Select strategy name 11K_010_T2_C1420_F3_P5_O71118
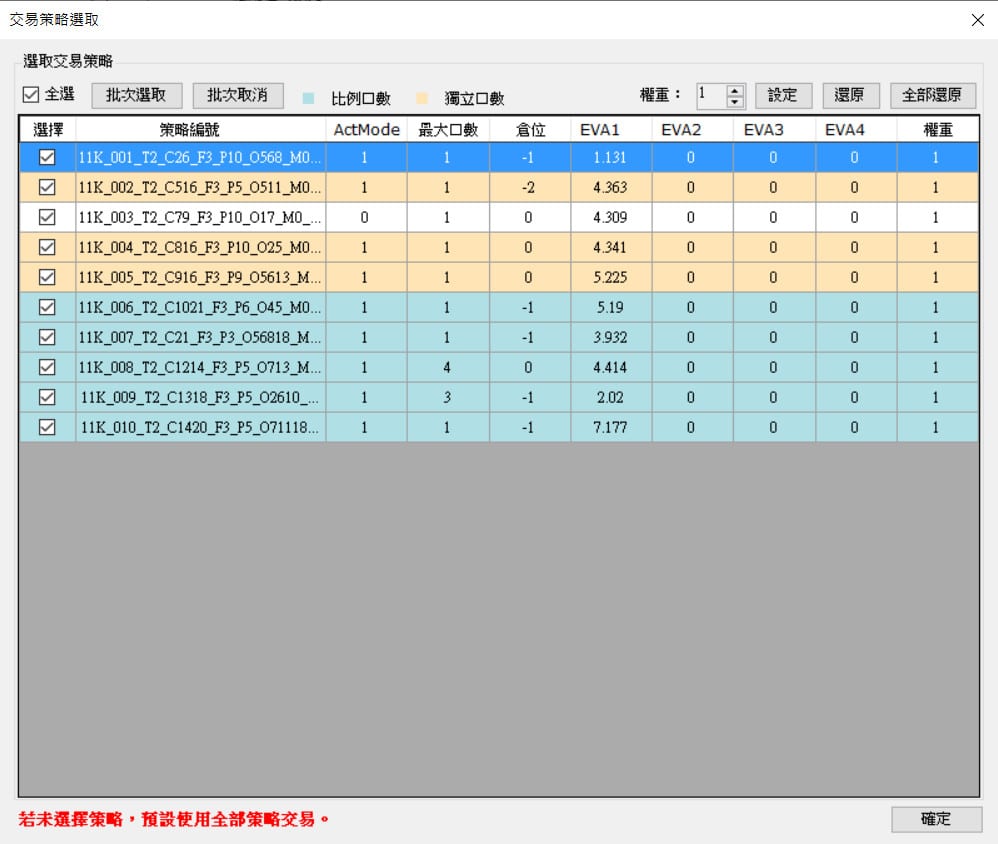Viewport: 998px width, 844px height. click(200, 427)
